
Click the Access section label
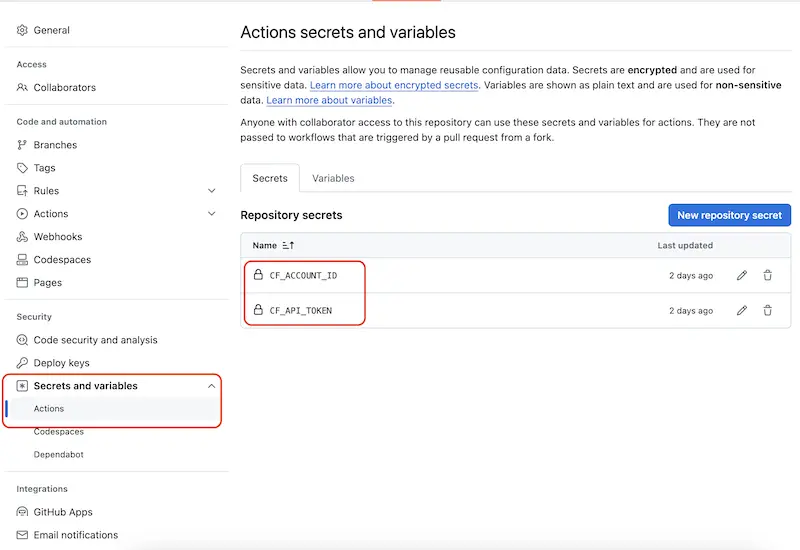click(x=31, y=64)
